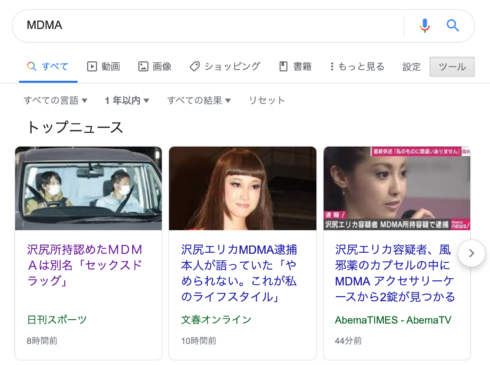Click AbemaTIMES - AbemaTV source label
The height and width of the screenshot is (365, 490).
click(393, 320)
